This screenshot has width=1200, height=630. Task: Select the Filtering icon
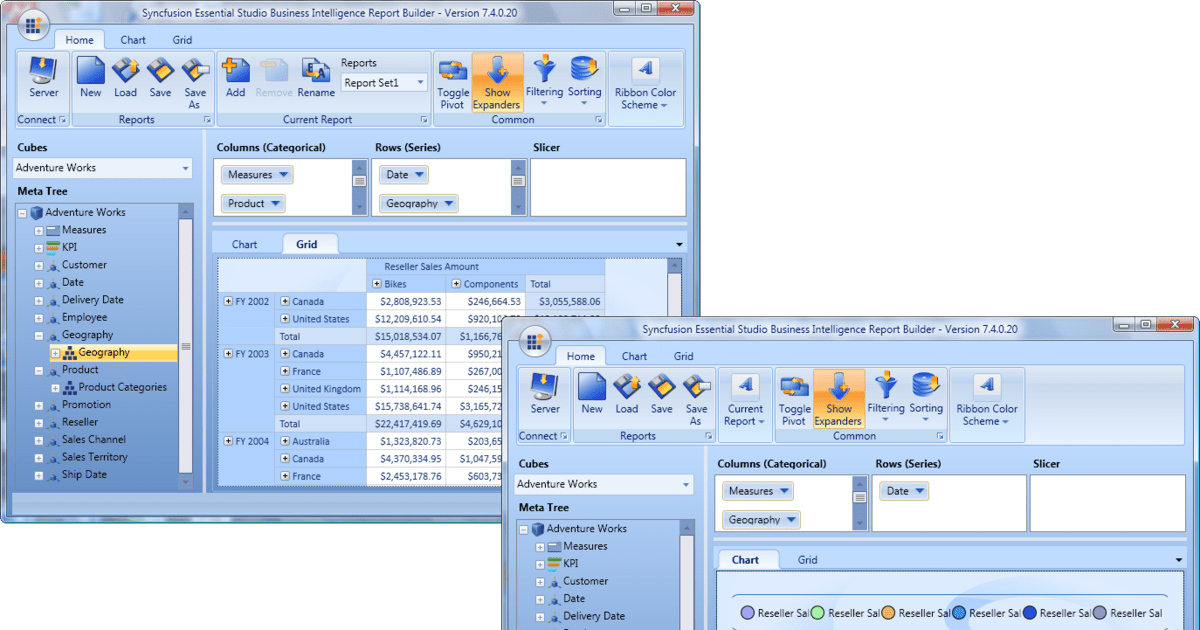(x=544, y=80)
